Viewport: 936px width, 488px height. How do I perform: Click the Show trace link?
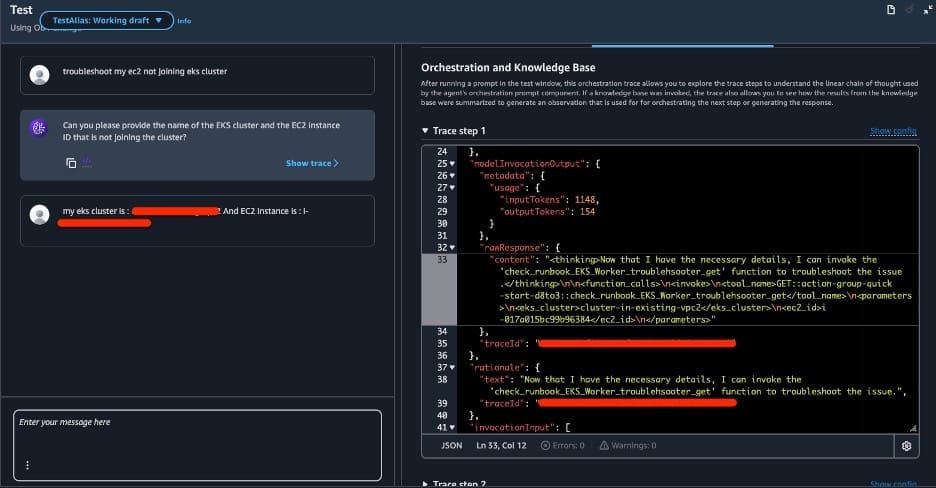pos(312,163)
